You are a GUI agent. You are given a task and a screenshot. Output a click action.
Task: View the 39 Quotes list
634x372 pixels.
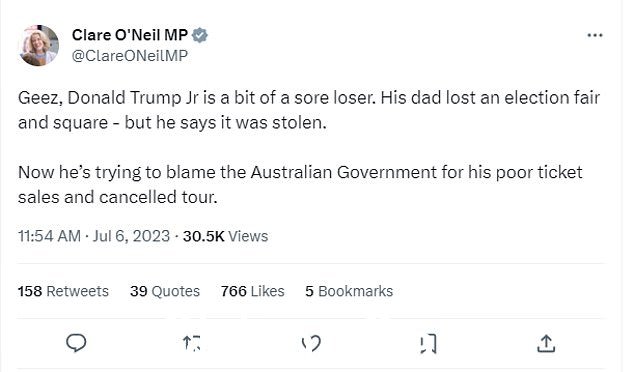(x=165, y=291)
